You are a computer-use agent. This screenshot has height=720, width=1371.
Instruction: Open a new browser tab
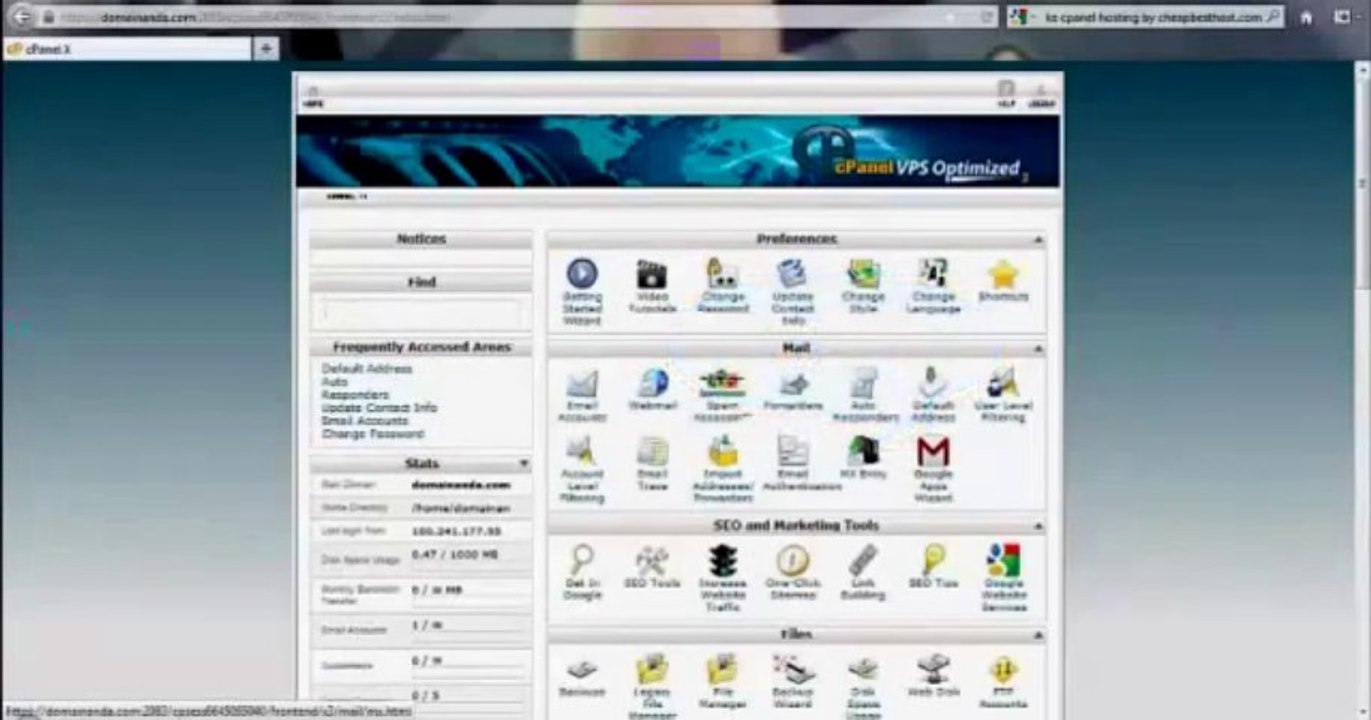pos(267,48)
